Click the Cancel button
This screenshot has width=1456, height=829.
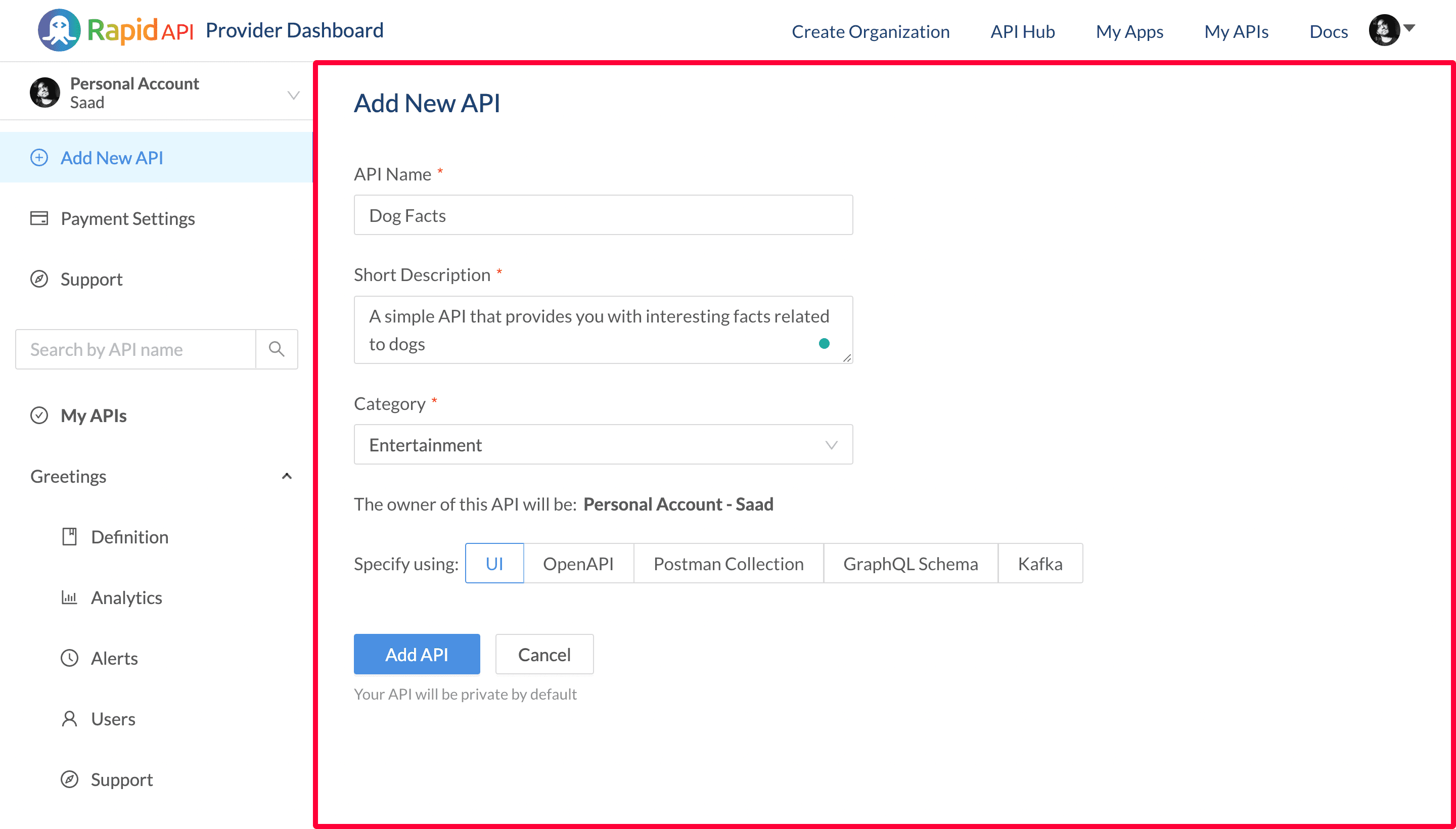pyautogui.click(x=544, y=654)
